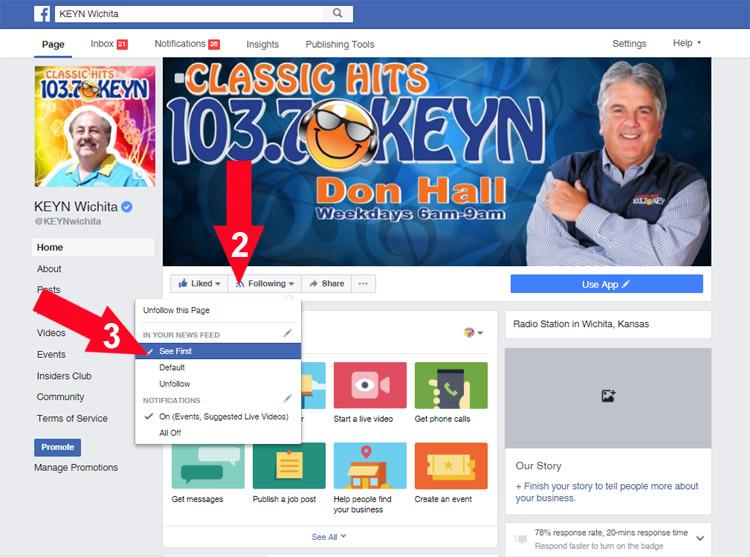Click Publish a job post icon
750x557 pixels.
point(289,465)
